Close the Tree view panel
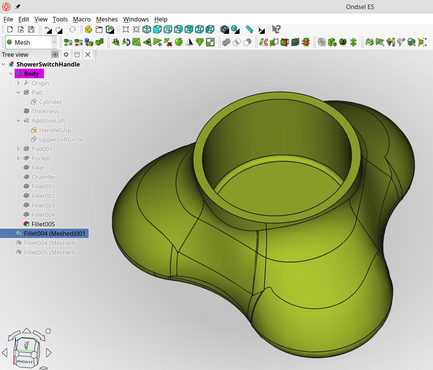The image size is (433, 370). pyautogui.click(x=88, y=54)
